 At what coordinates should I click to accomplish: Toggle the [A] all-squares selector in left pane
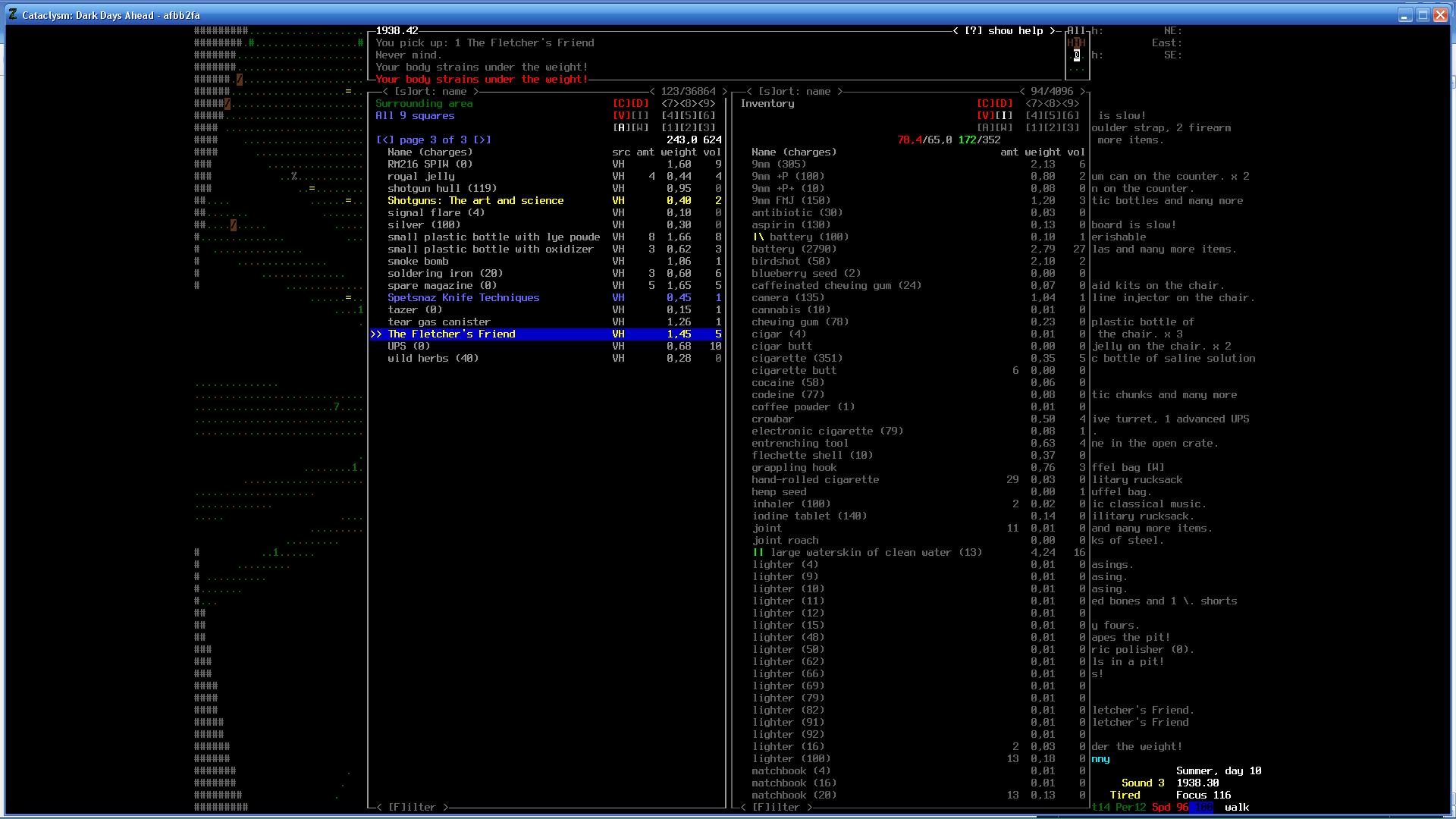point(621,128)
